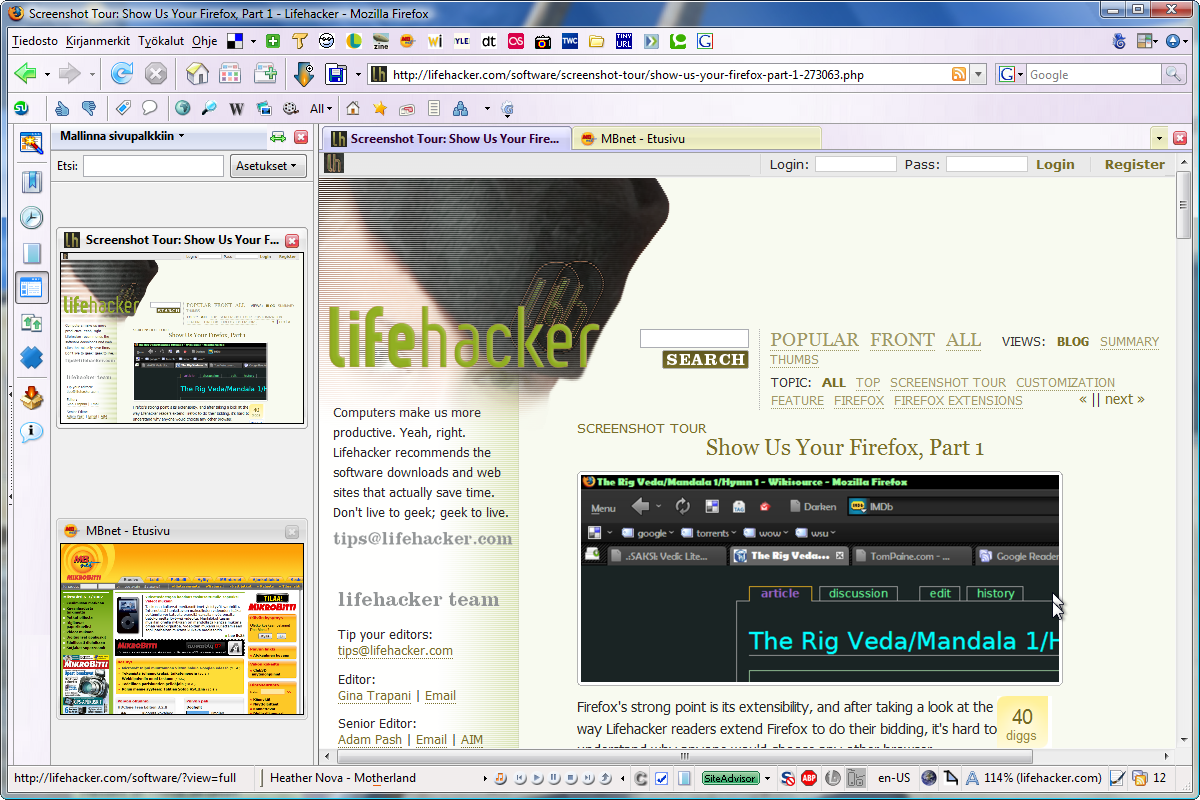Open the MBnet page preview thumbnail
1200x800 pixels.
[182, 629]
